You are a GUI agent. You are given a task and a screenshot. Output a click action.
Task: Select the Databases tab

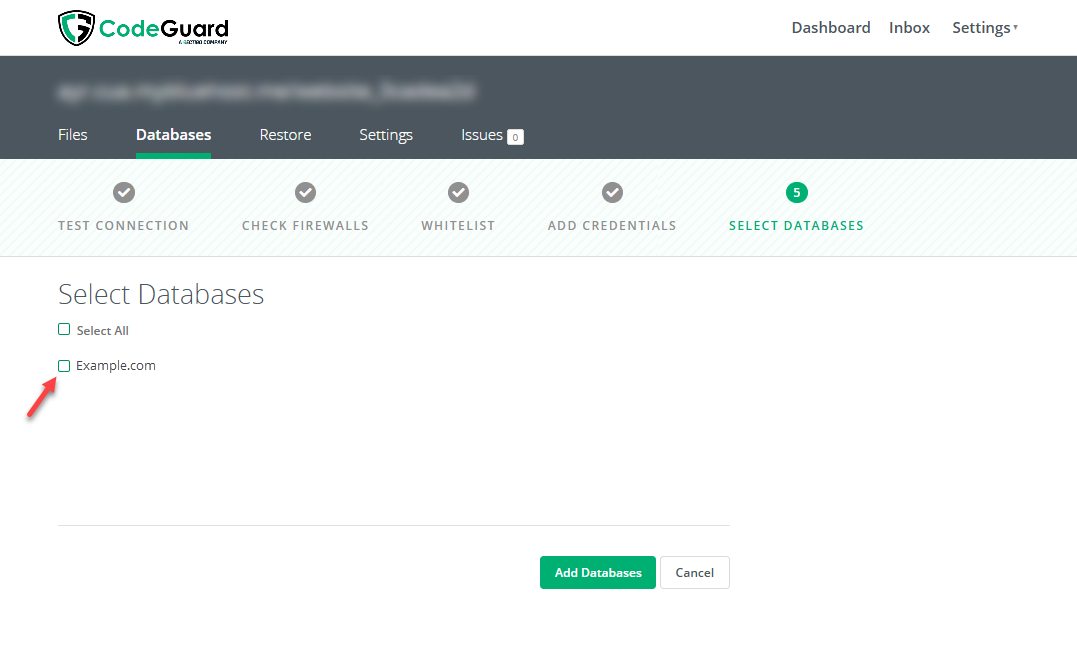pyautogui.click(x=173, y=135)
